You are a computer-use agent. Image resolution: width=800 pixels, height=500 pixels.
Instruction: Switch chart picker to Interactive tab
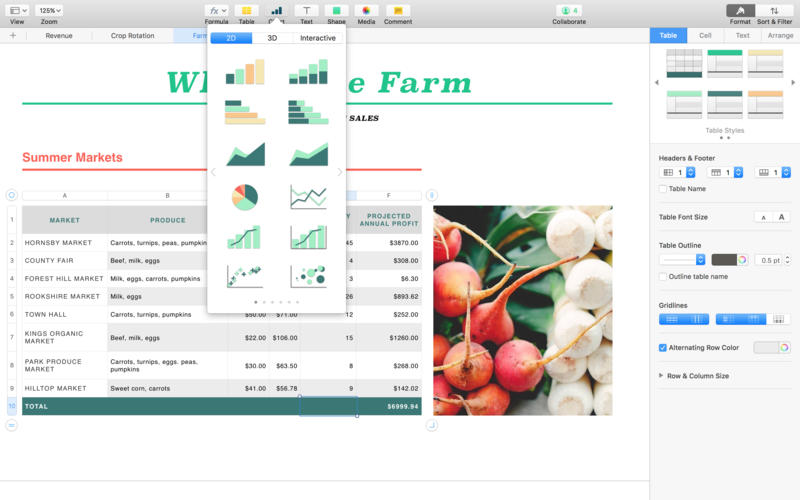[x=318, y=38]
